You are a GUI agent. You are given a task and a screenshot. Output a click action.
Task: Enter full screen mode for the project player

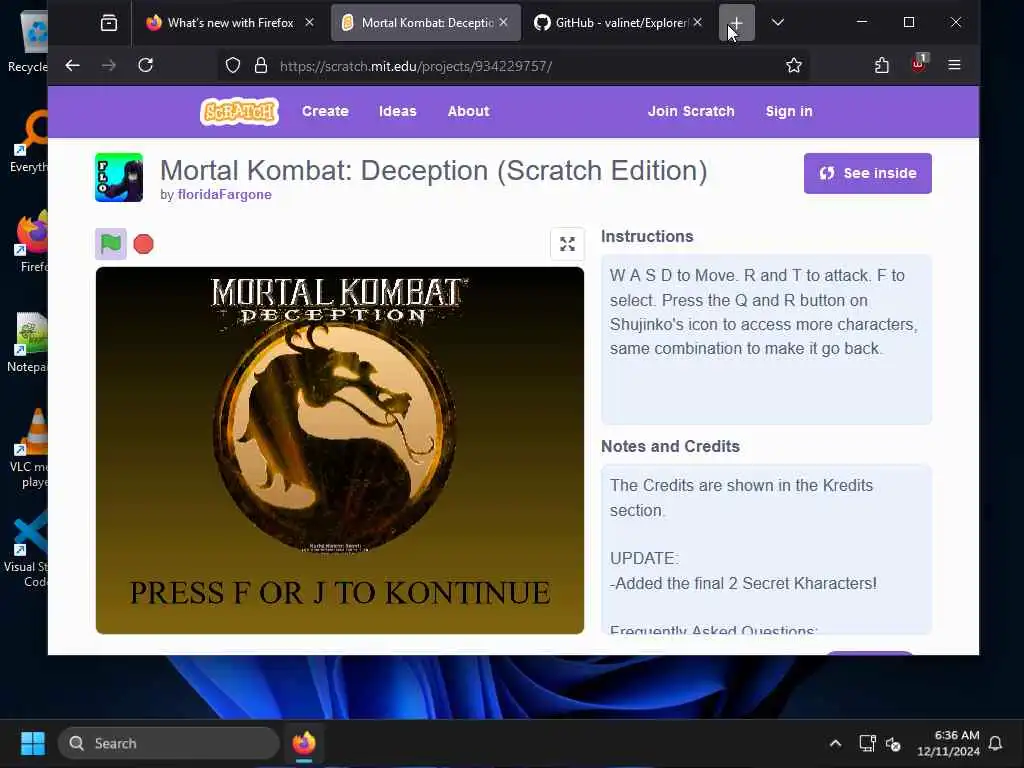(x=567, y=244)
